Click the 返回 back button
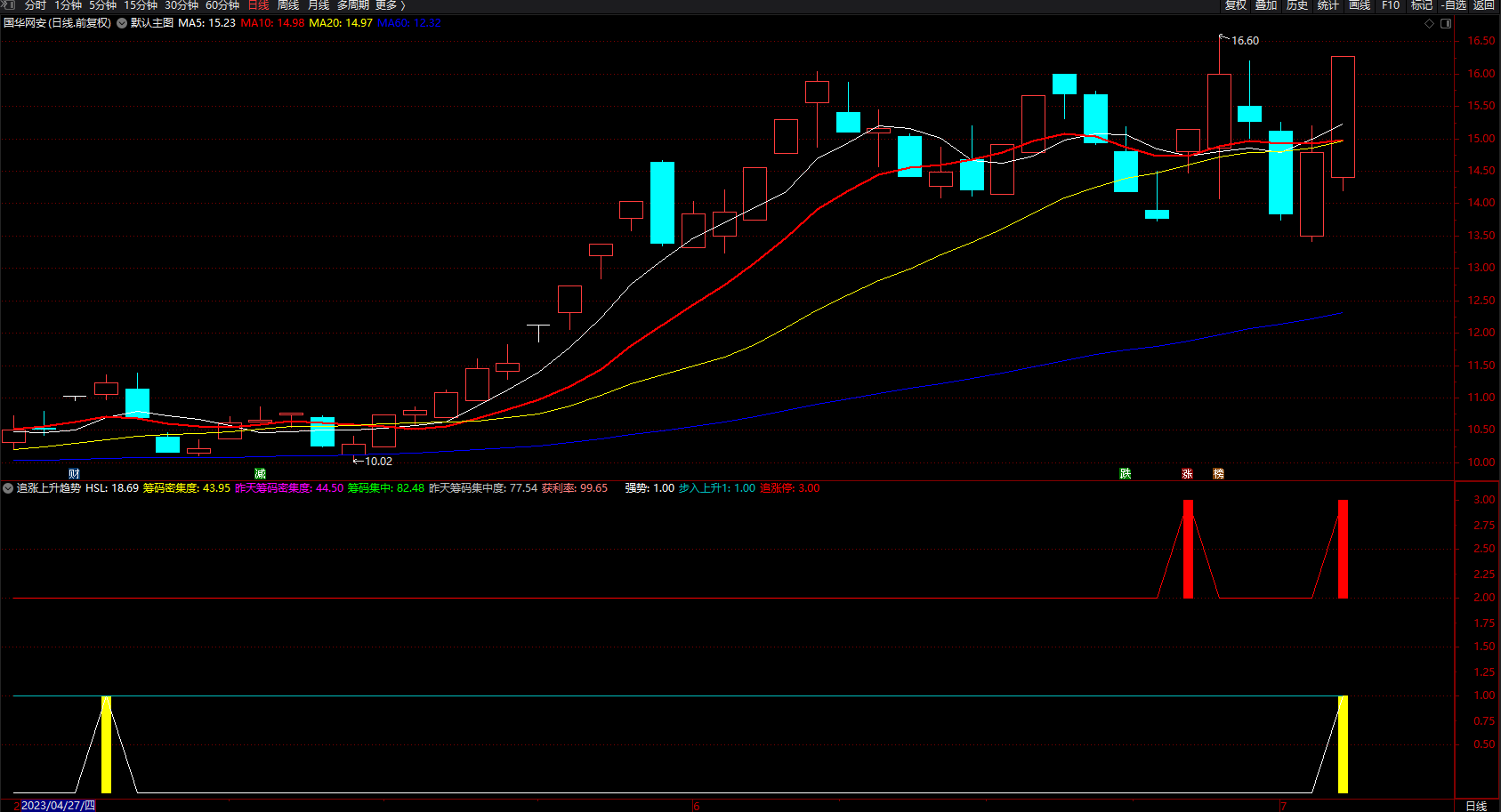Screen dimensions: 1501x812 [1484, 5]
